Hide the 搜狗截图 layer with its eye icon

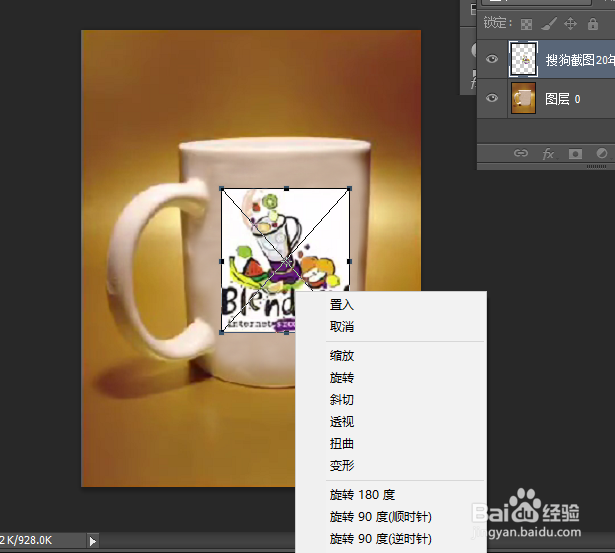[492, 59]
